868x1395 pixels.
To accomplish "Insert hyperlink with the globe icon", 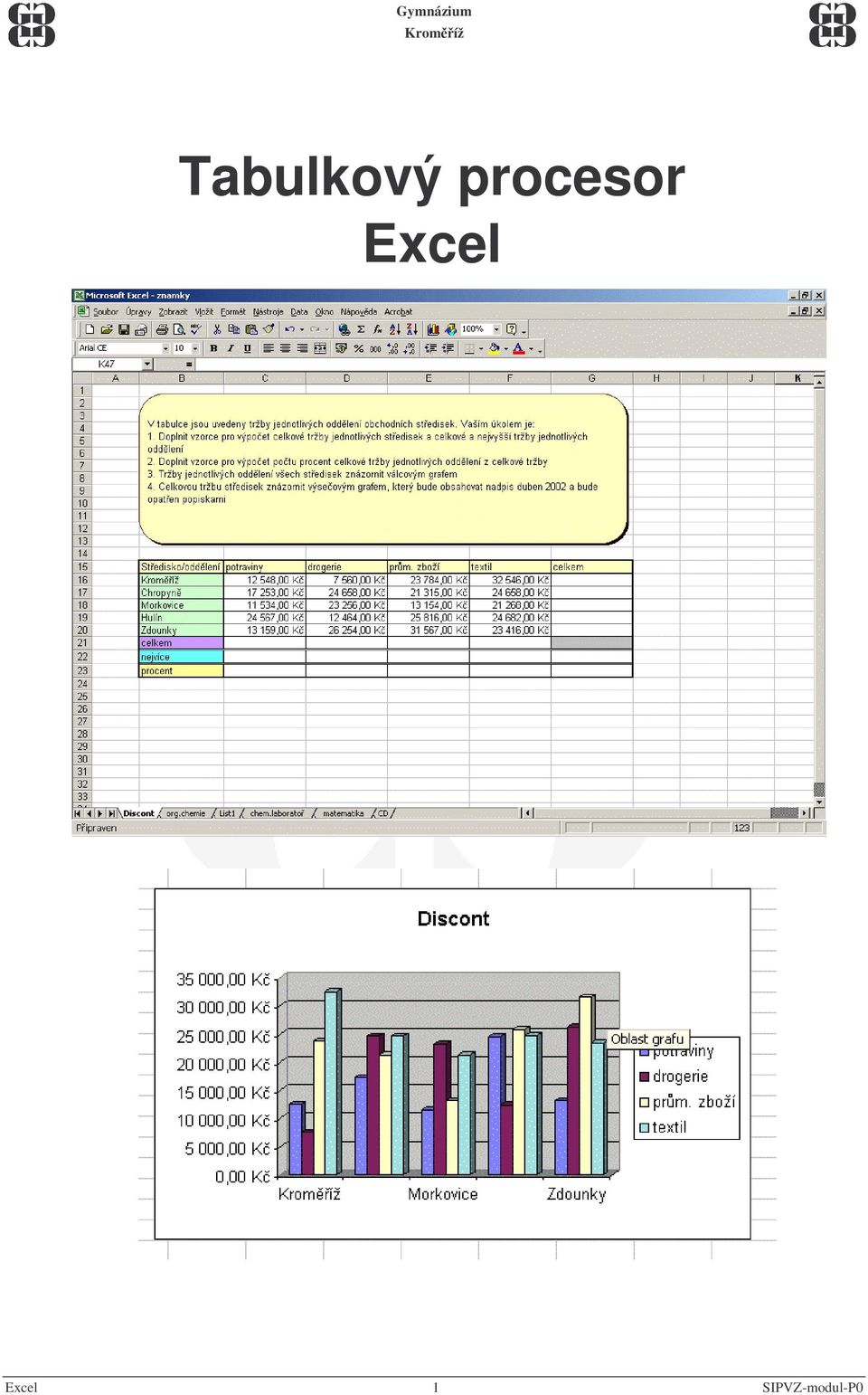I will click(344, 329).
